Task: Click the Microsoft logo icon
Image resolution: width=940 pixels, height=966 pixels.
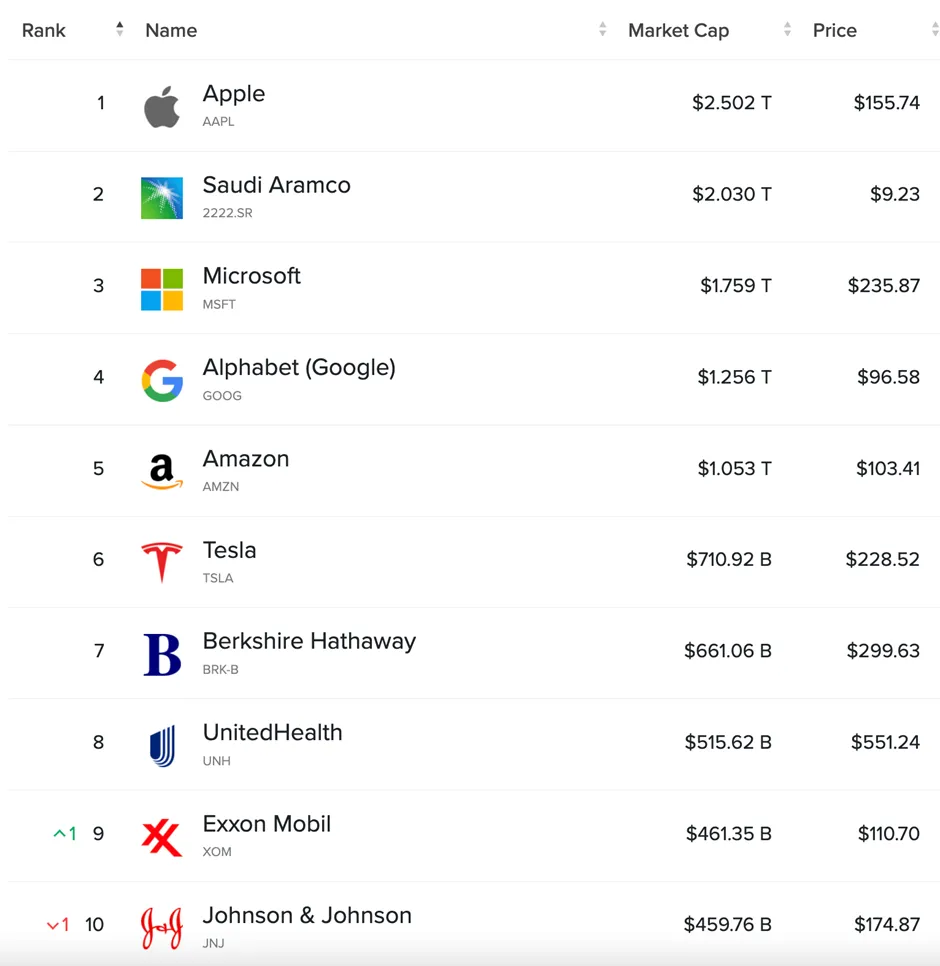Action: (161, 289)
